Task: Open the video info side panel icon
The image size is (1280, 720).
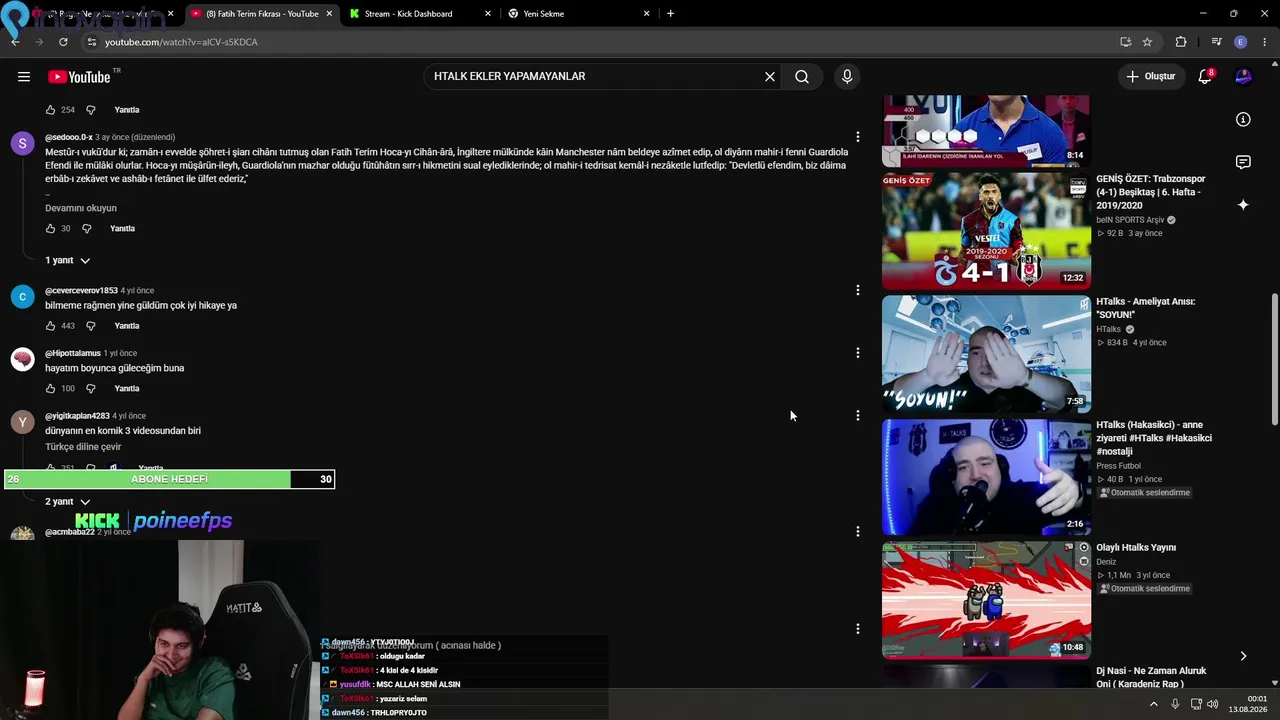Action: tap(1243, 120)
